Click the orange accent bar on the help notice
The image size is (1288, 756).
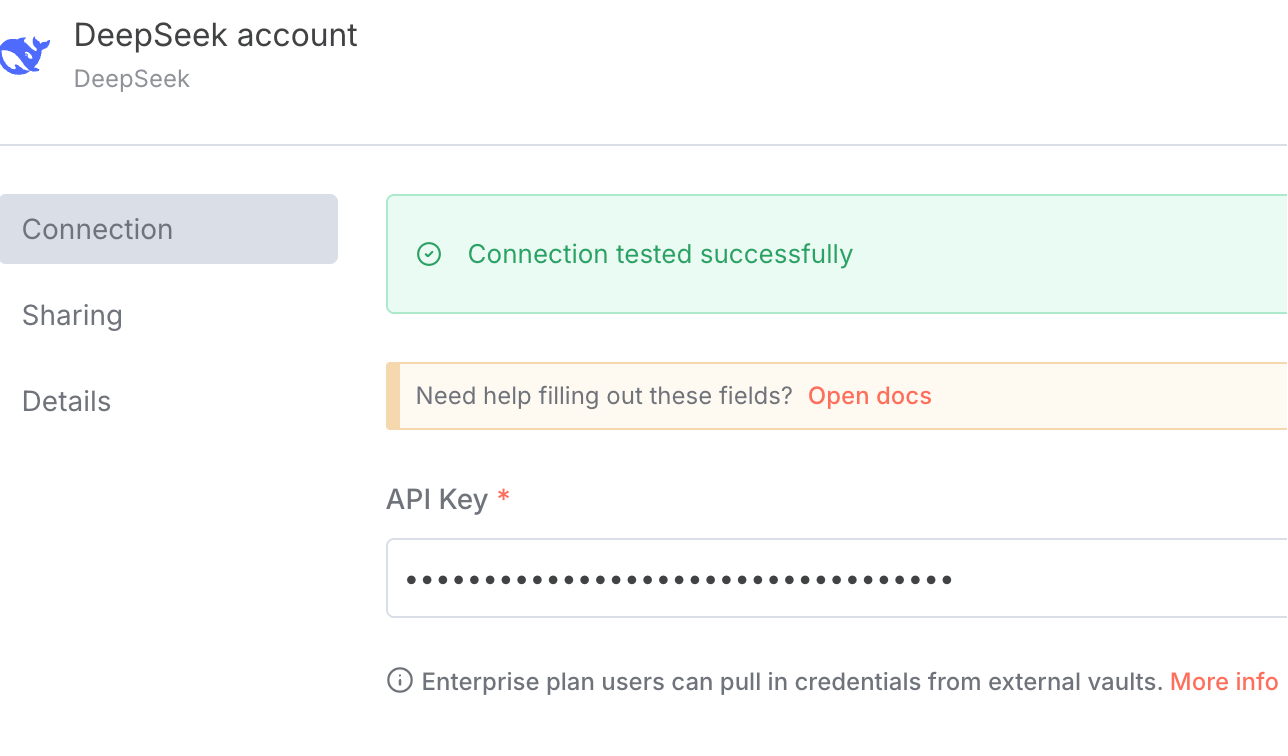(393, 396)
